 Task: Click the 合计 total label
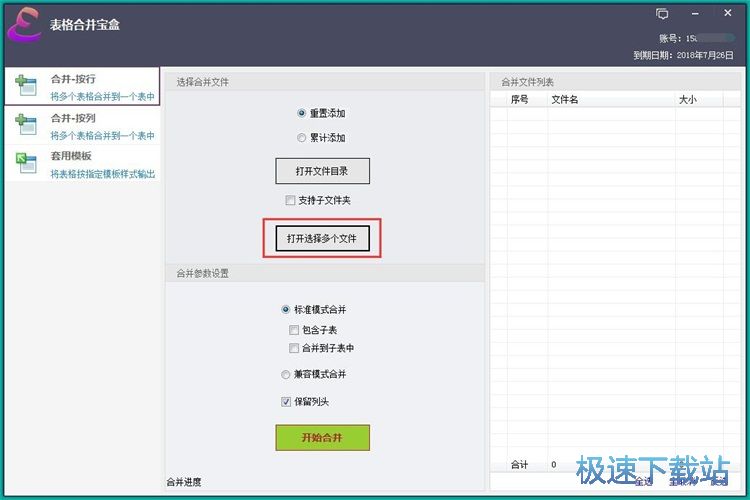pyautogui.click(x=519, y=464)
